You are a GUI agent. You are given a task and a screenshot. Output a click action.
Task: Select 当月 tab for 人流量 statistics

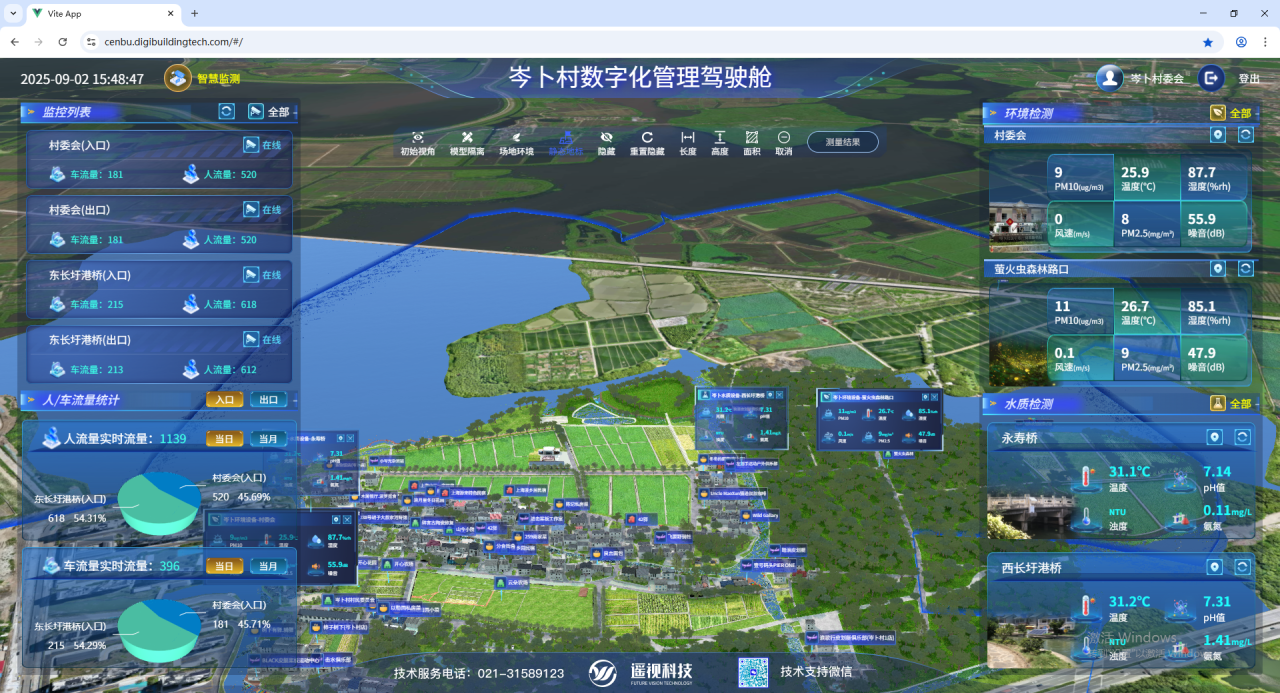pos(268,439)
